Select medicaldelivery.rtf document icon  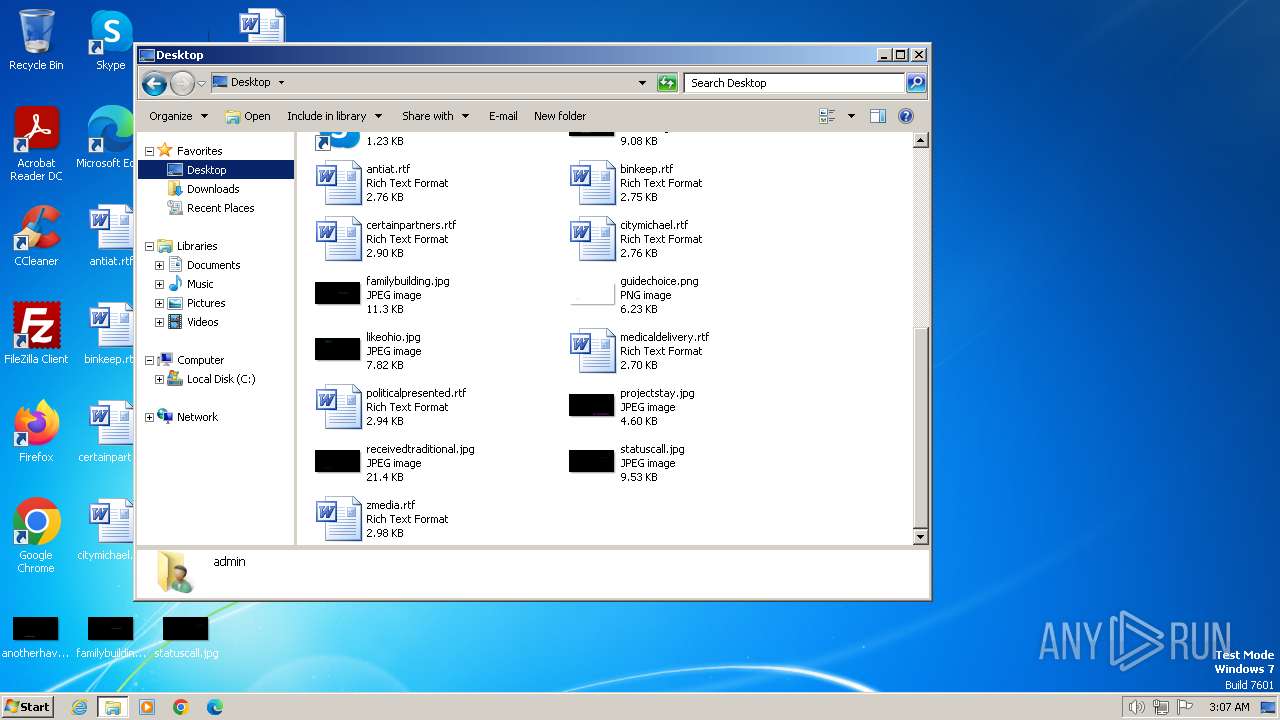coord(593,351)
